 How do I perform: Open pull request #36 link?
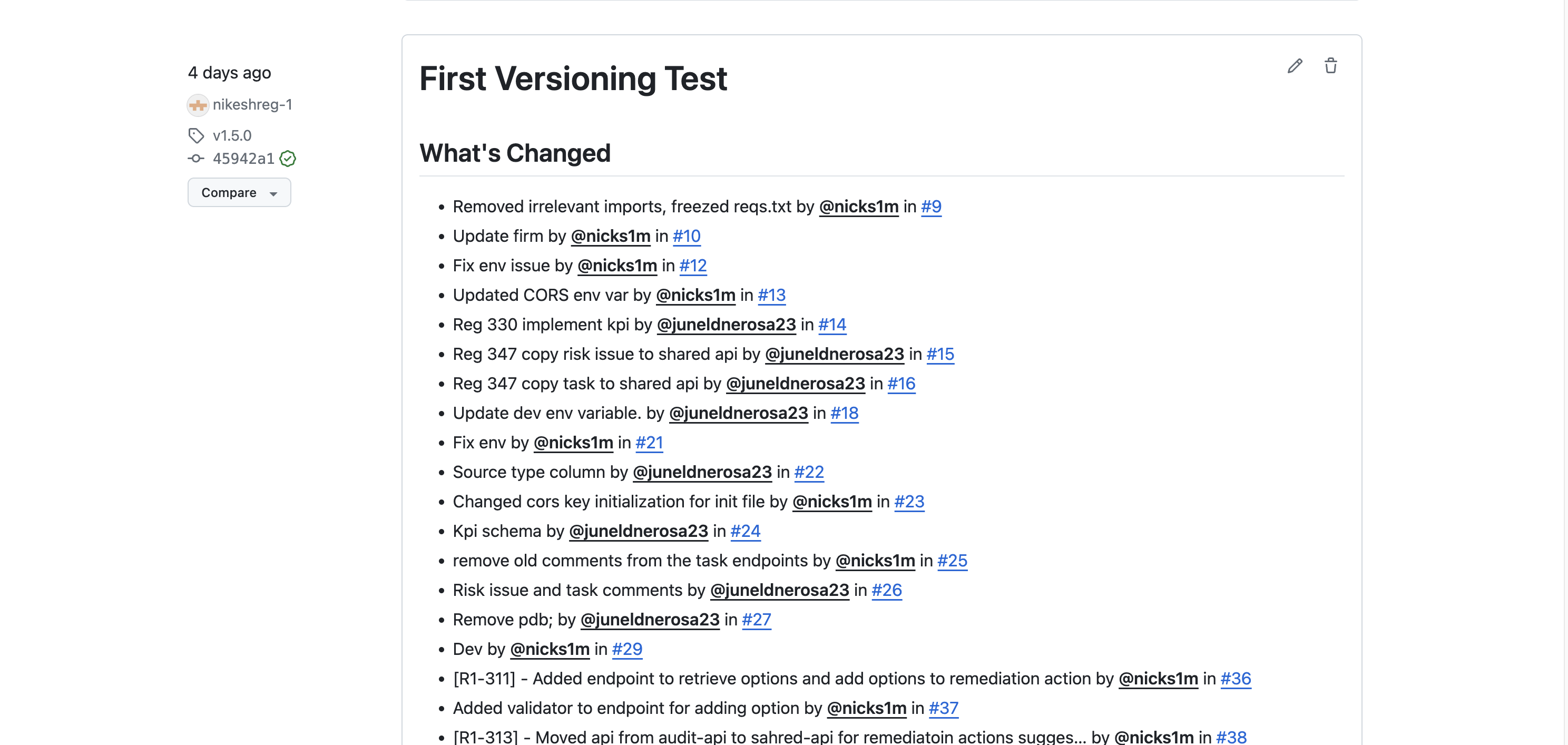pyautogui.click(x=1235, y=679)
